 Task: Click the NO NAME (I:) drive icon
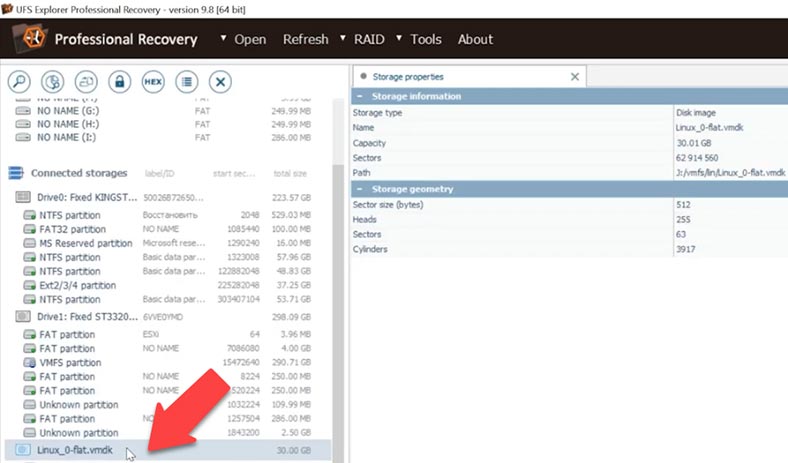23,137
